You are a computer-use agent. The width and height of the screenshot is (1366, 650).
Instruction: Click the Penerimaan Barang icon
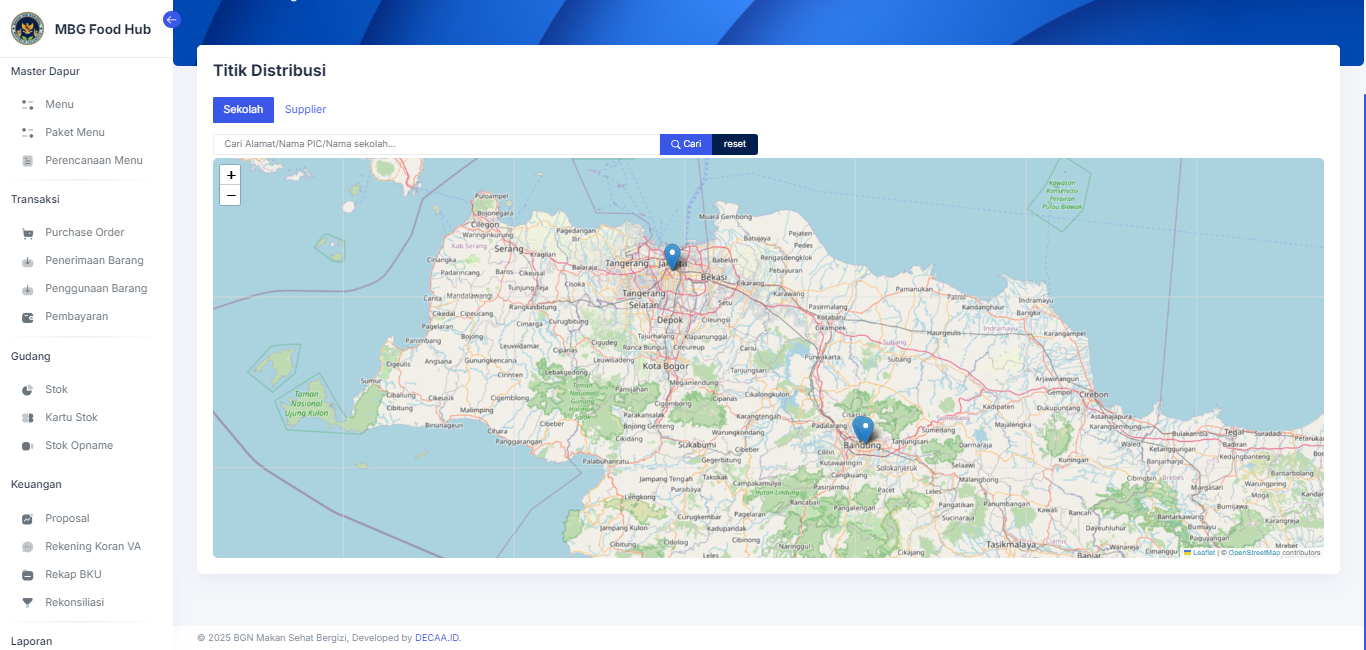tap(27, 260)
